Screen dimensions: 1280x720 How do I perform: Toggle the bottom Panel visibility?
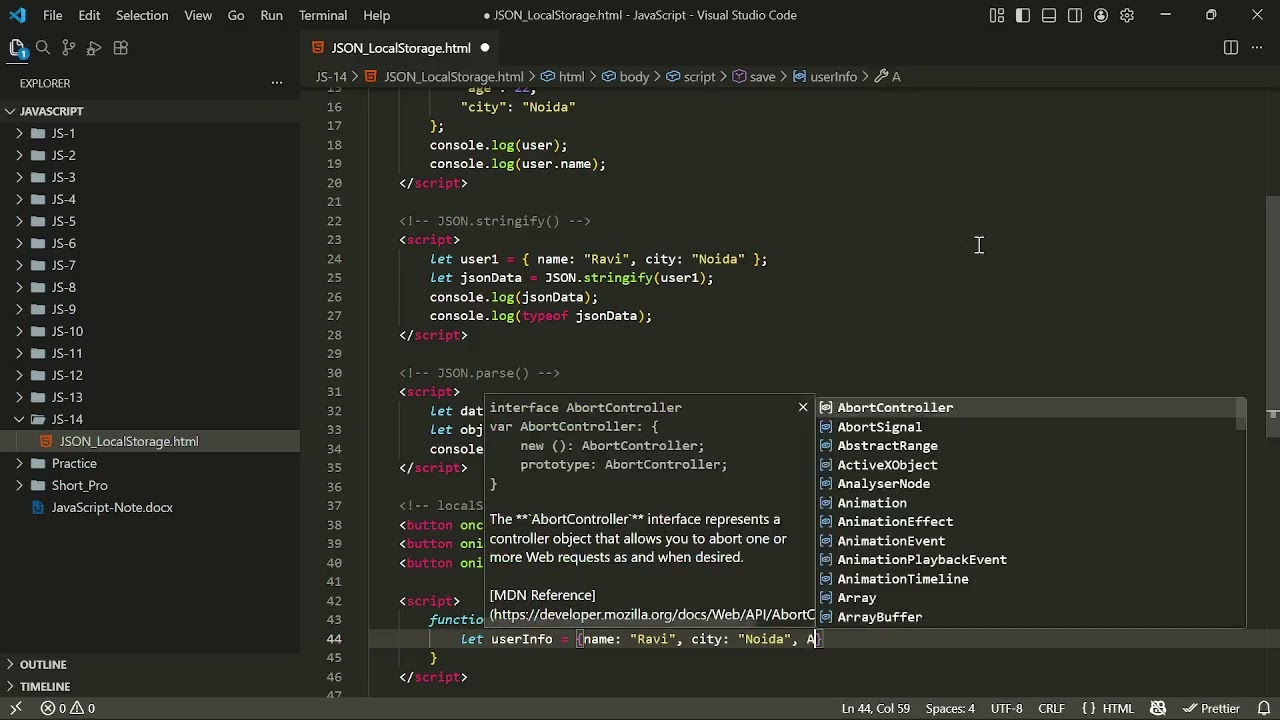pyautogui.click(x=1049, y=15)
